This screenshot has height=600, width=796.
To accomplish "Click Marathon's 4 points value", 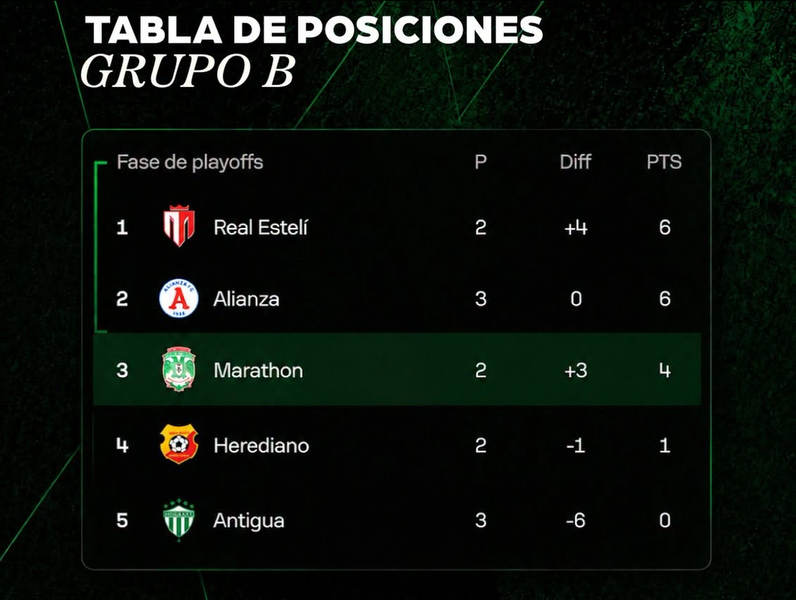I will click(665, 371).
